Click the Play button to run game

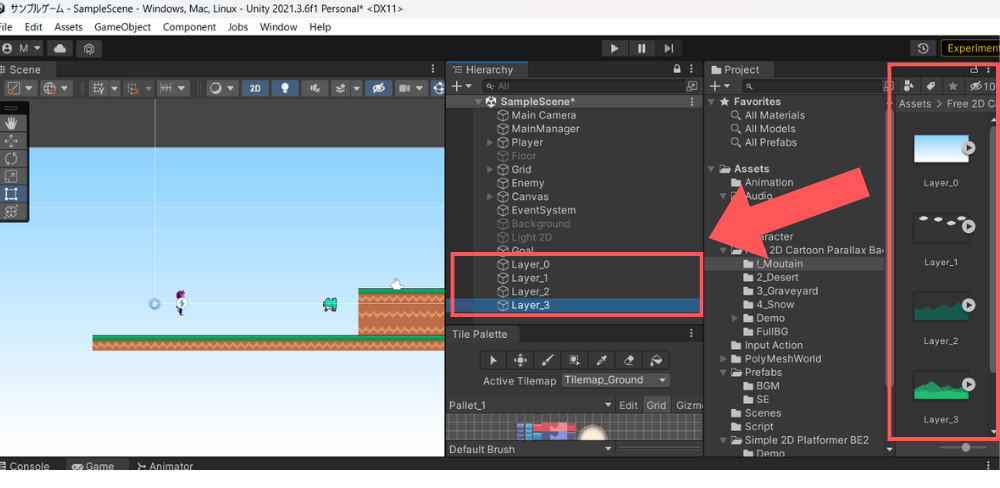tap(614, 48)
